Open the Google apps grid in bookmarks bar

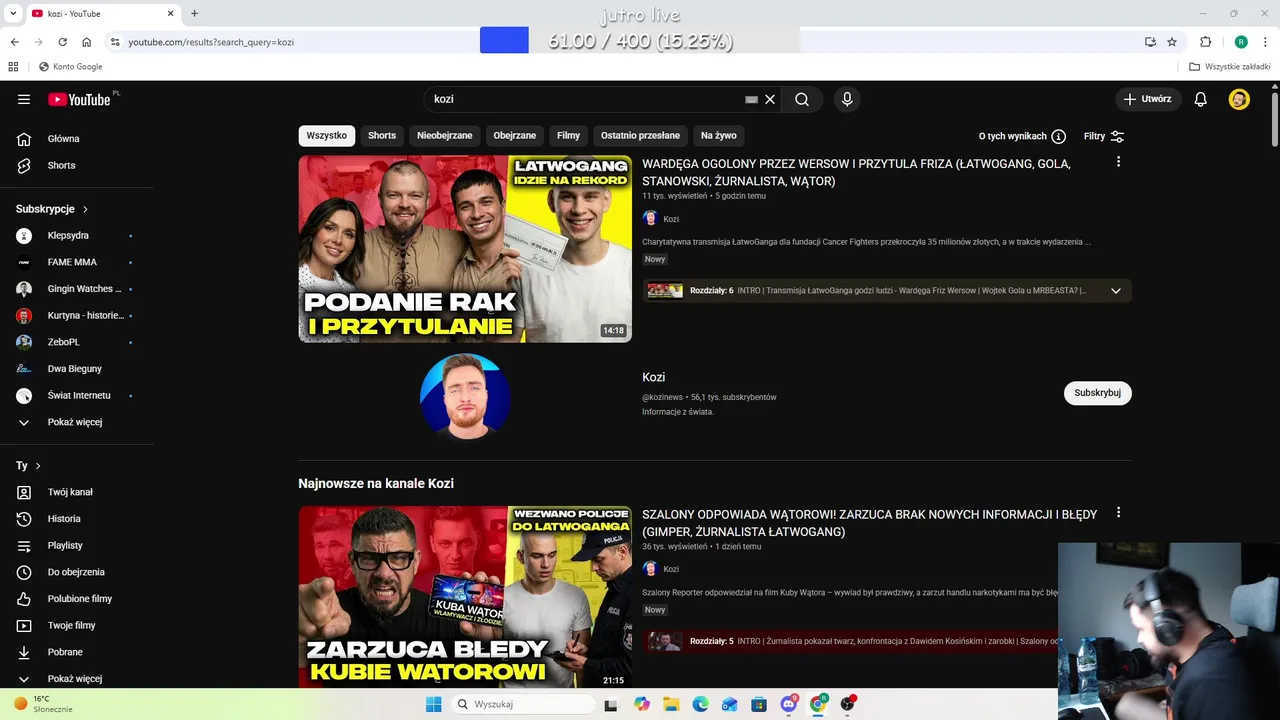(x=13, y=67)
